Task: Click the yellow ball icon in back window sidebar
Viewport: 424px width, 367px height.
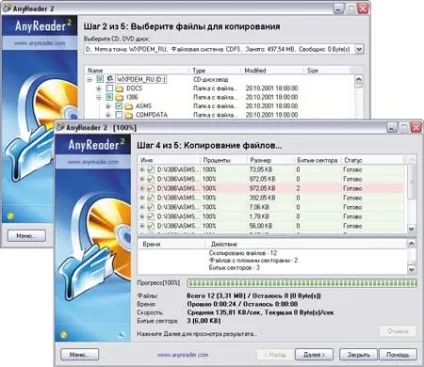Action: [11, 216]
